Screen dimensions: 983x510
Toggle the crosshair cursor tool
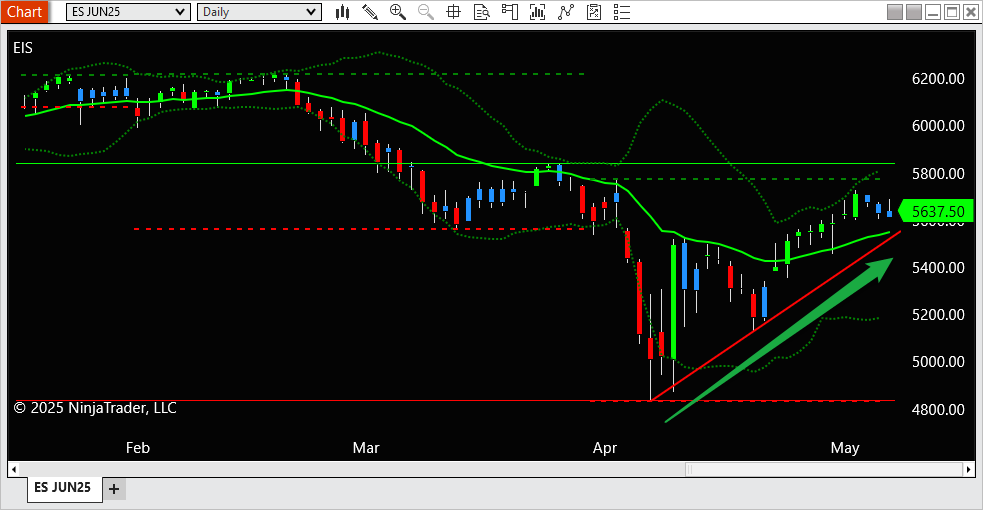[453, 12]
